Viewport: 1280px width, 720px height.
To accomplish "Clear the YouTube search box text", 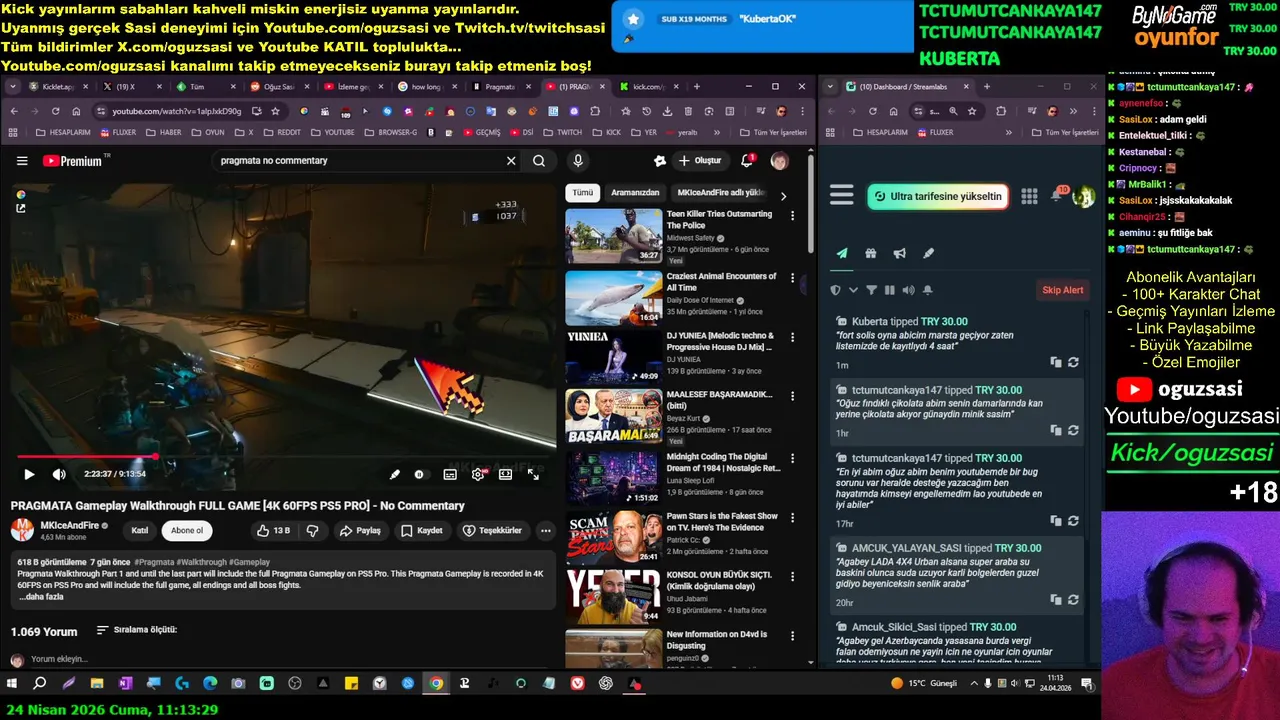I will (x=511, y=160).
